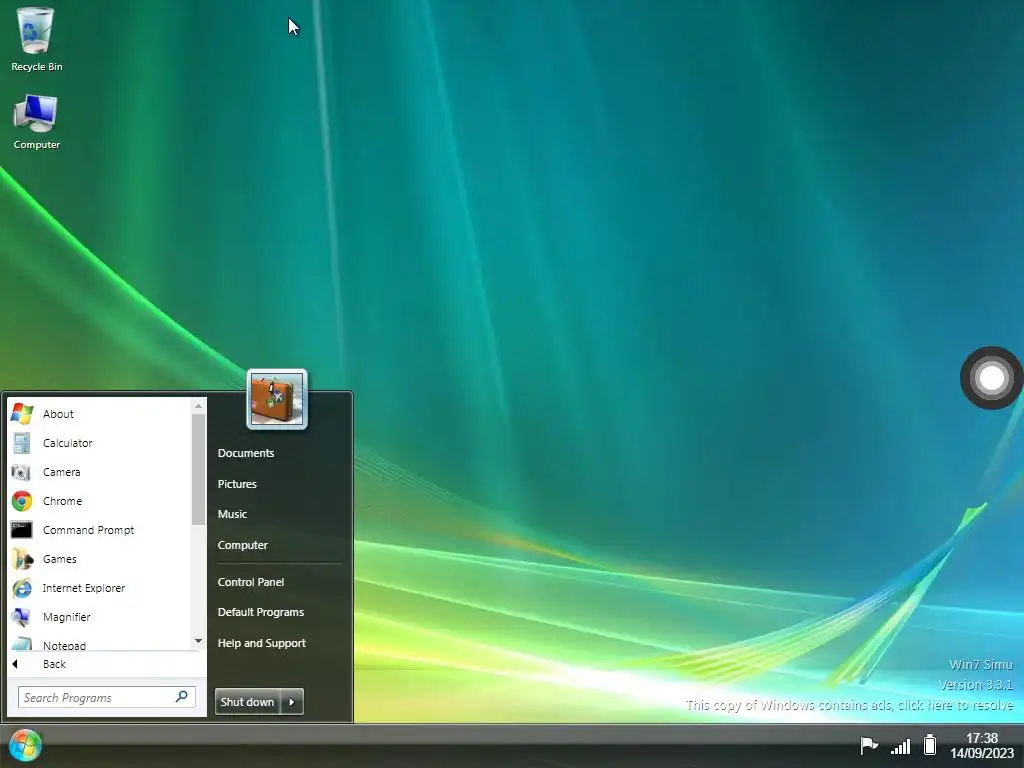Screen dimensions: 1024x768
Task: Click the programs list scroll up arrow
Action: (199, 406)
